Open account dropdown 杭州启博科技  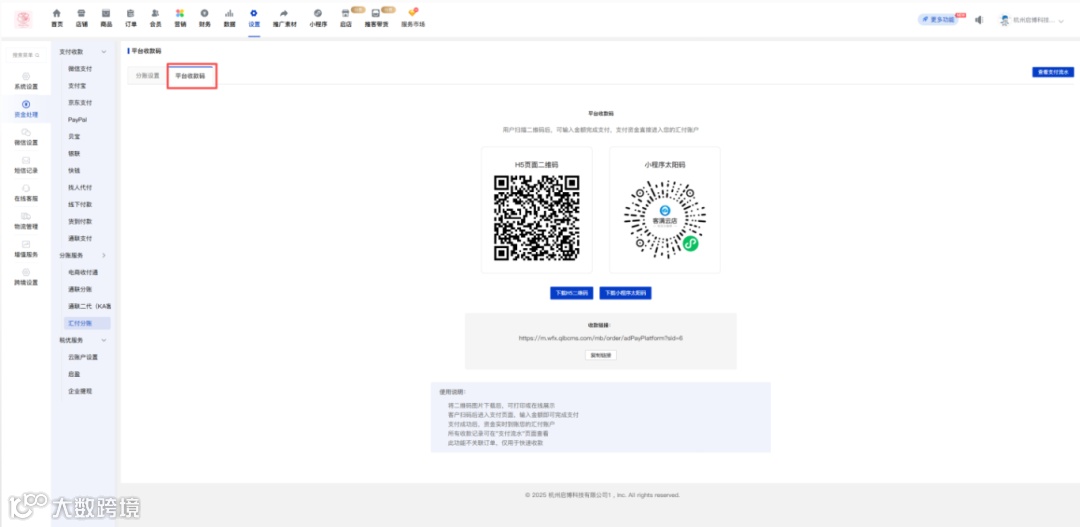1032,21
